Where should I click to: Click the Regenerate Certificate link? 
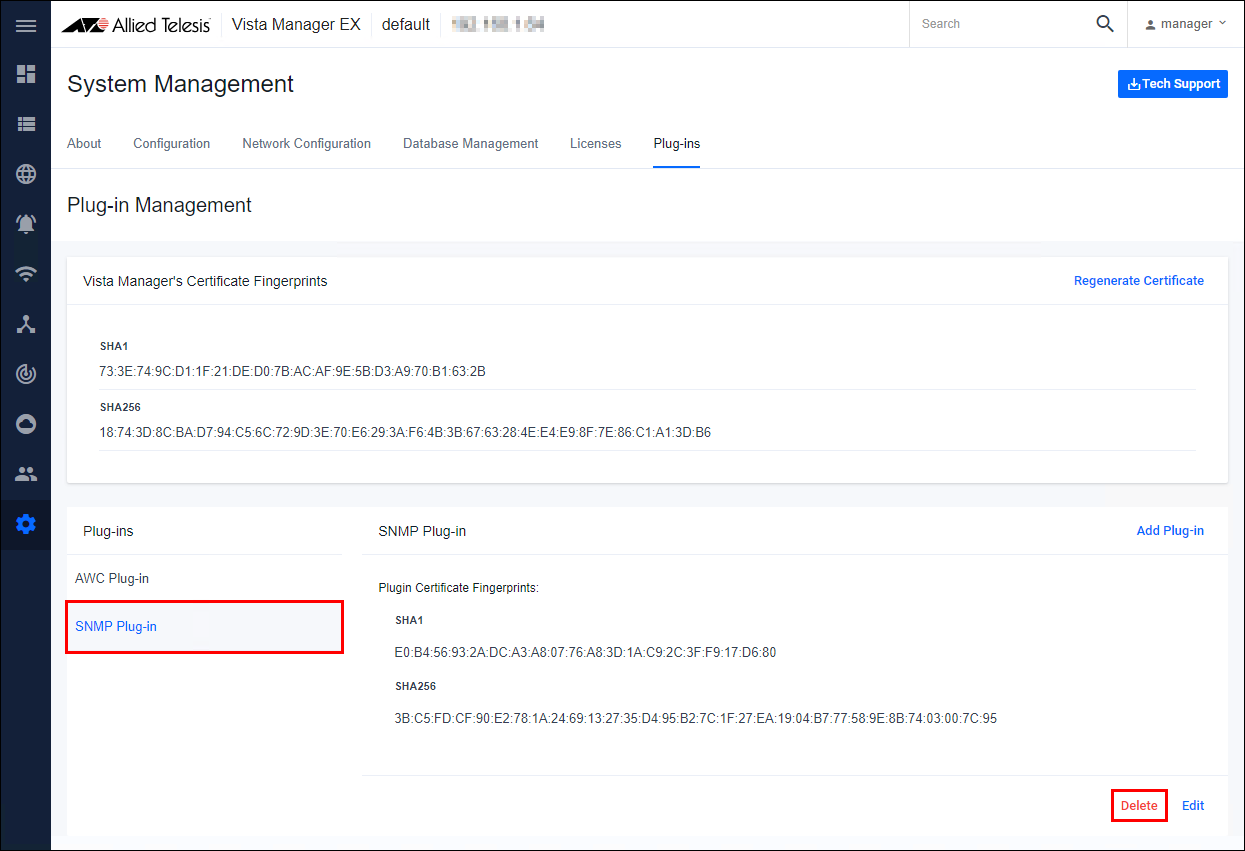click(1138, 281)
